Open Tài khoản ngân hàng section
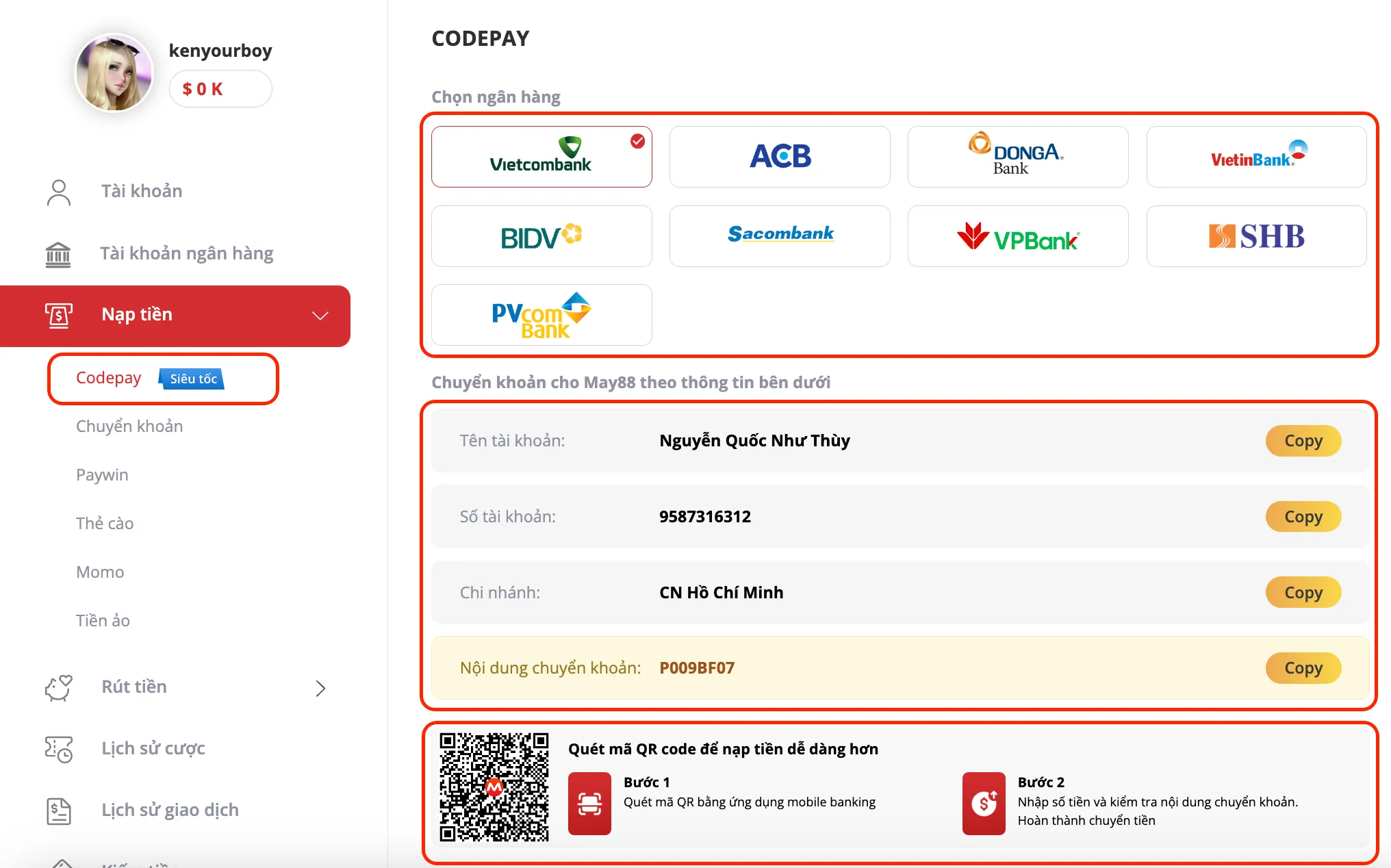The image size is (1391, 868). [187, 253]
